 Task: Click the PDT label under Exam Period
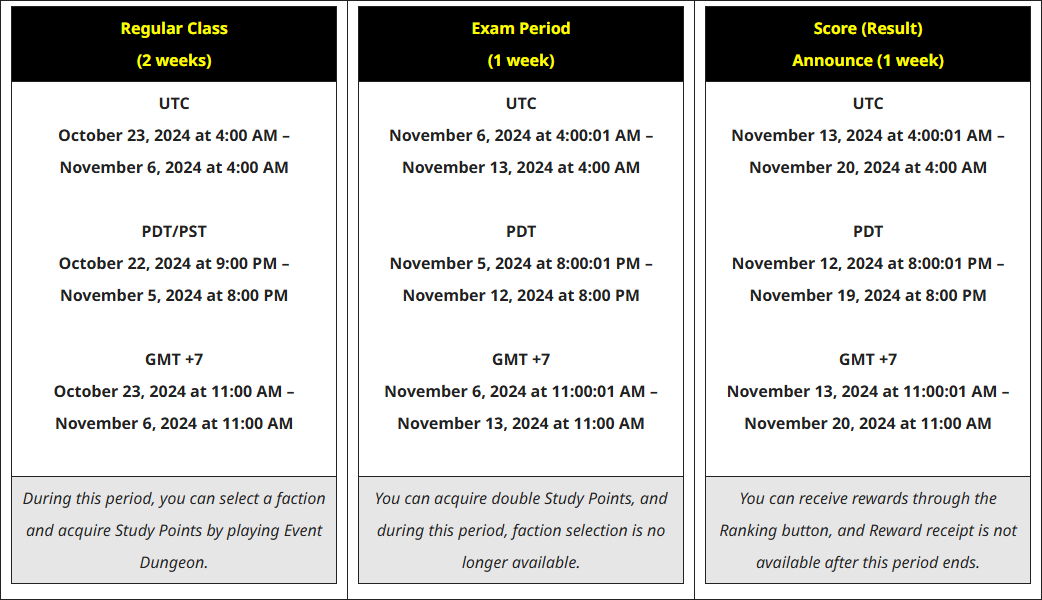pos(521,232)
